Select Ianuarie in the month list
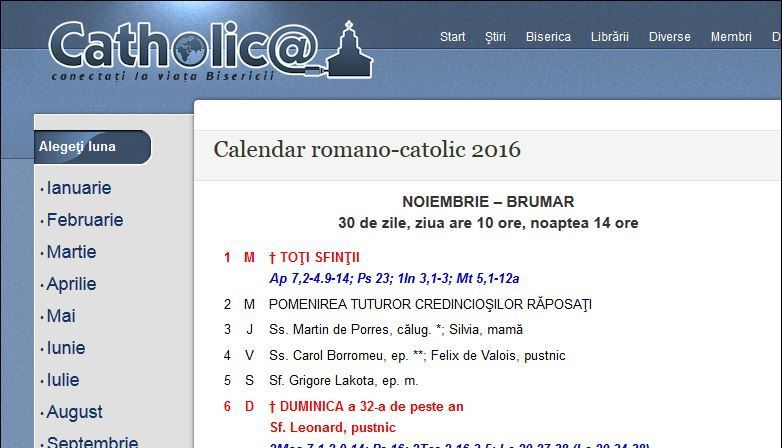782x448 pixels. click(79, 188)
